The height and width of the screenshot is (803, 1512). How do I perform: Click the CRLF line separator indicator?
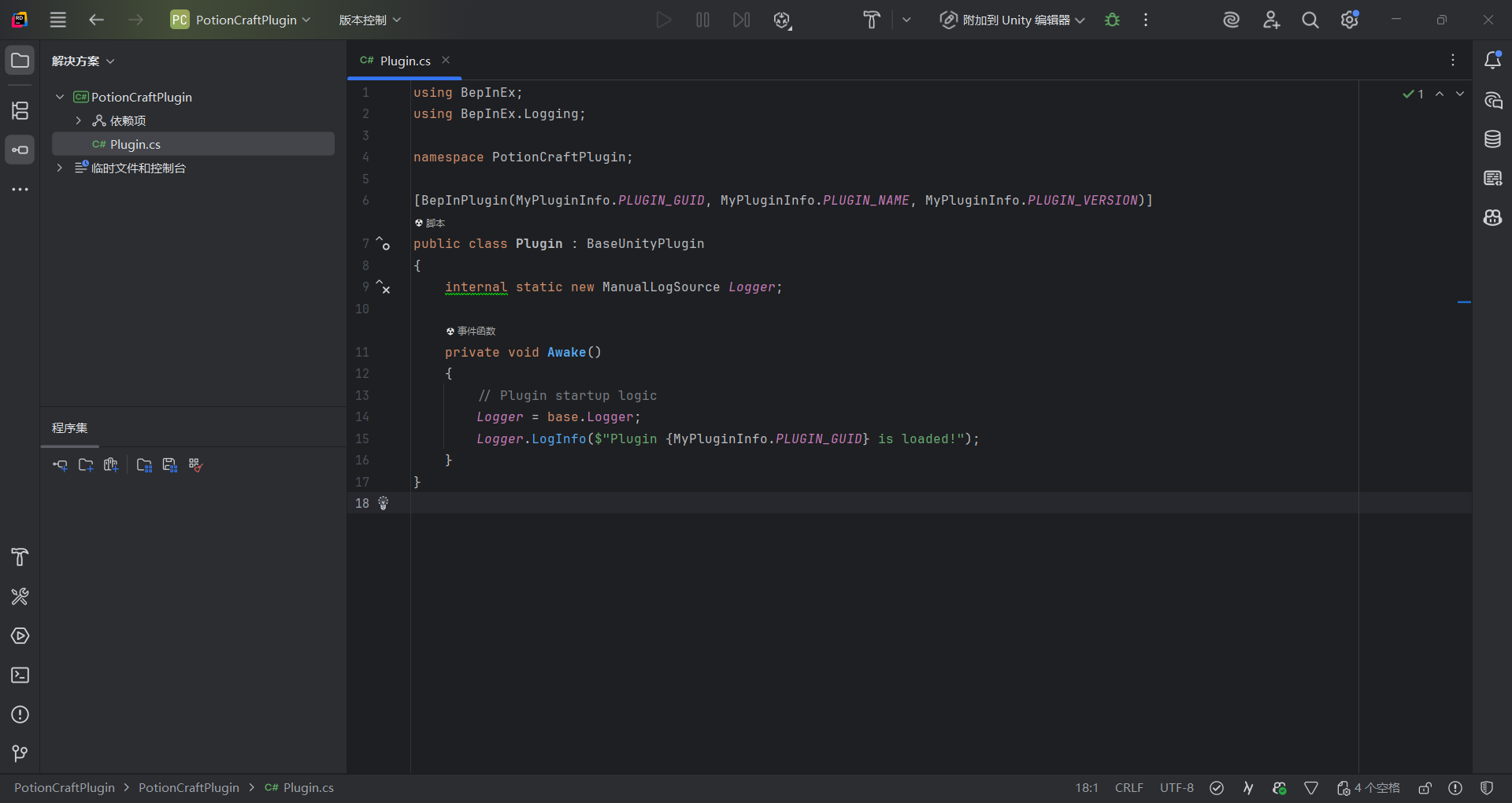click(x=1128, y=788)
